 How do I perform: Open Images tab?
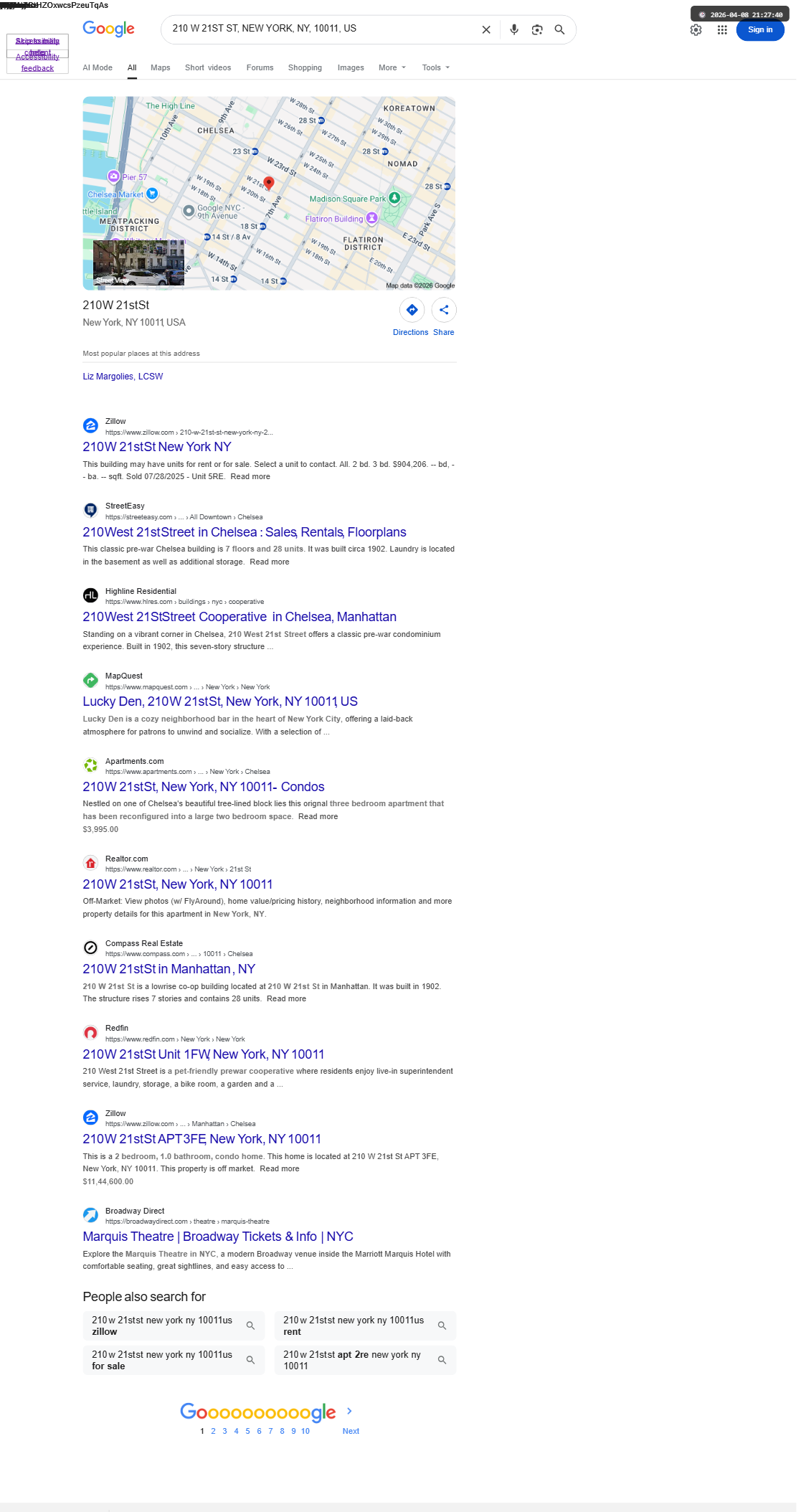(351, 67)
